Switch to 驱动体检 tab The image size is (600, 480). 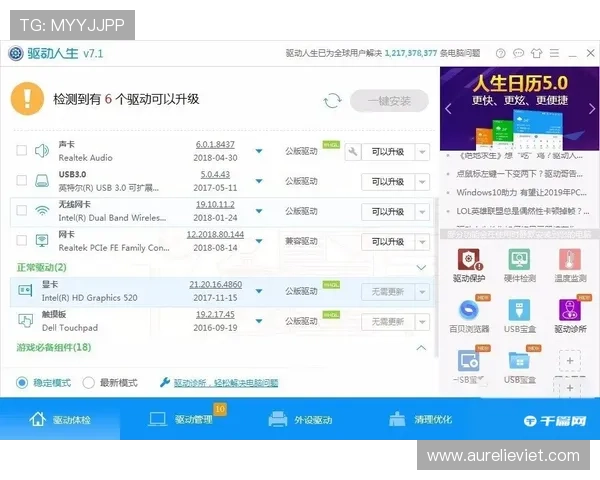tap(60, 420)
